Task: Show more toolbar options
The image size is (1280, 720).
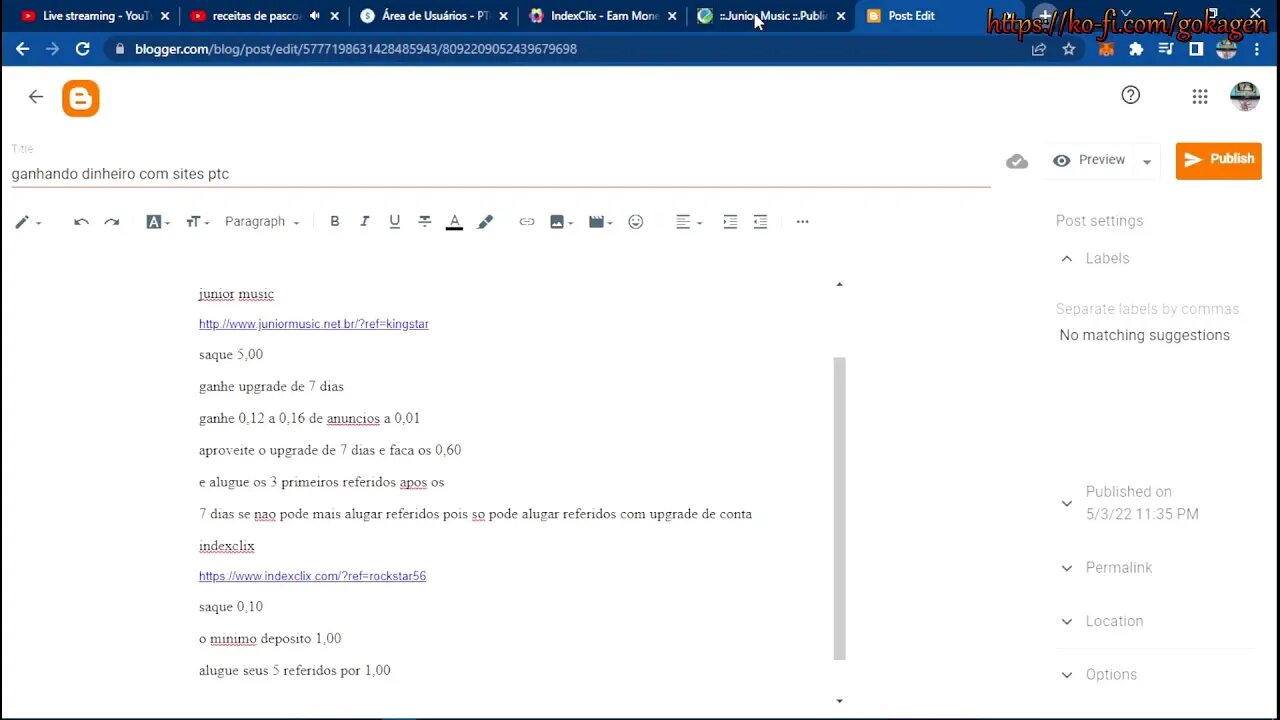Action: (802, 222)
